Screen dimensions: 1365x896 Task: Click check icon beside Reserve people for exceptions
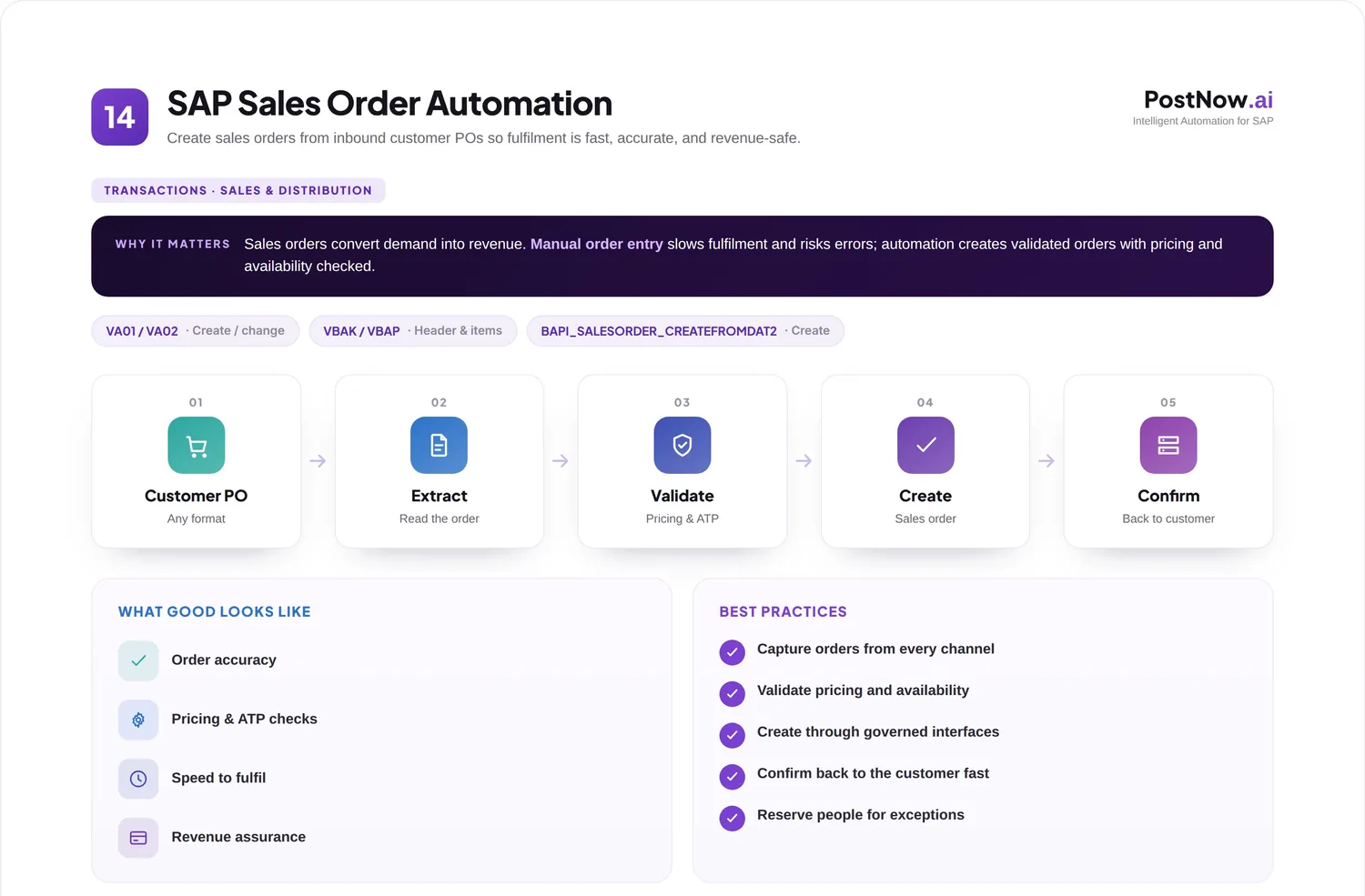[732, 819]
